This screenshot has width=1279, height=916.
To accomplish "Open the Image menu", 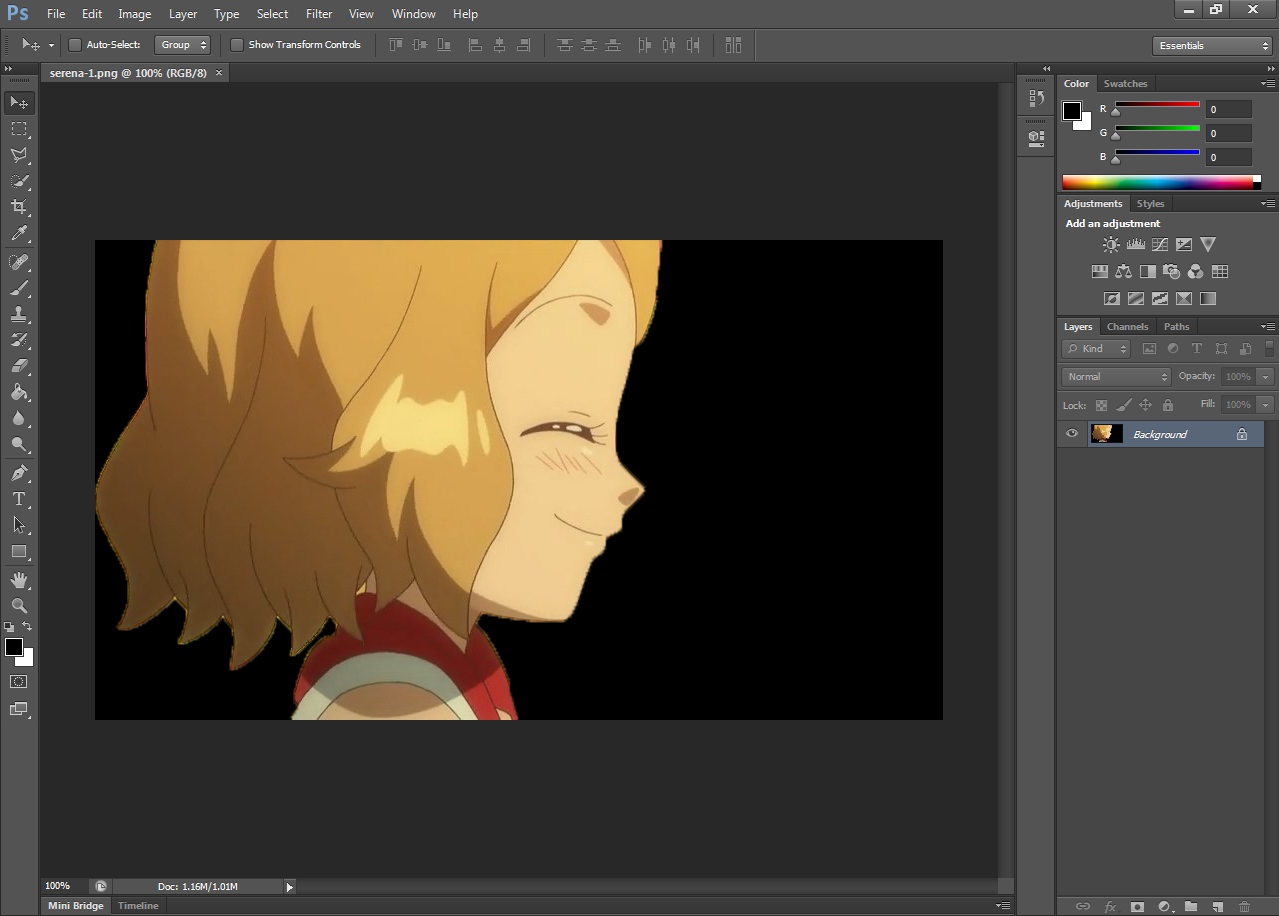I will tap(135, 14).
